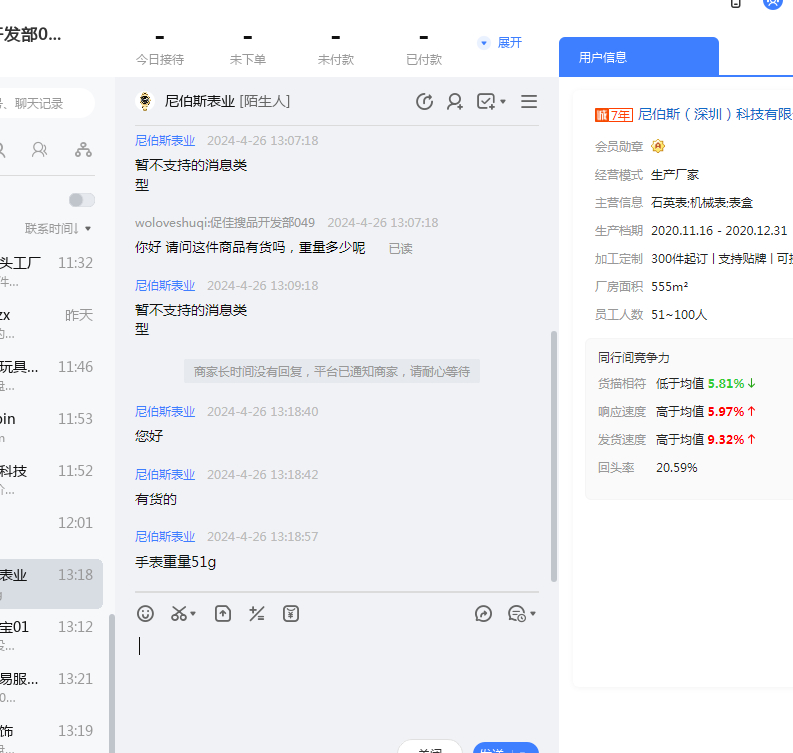Click sender name 尼伯斯表业 on 手表重量51g message
Viewport: 793px width, 753px height.
coord(165,537)
